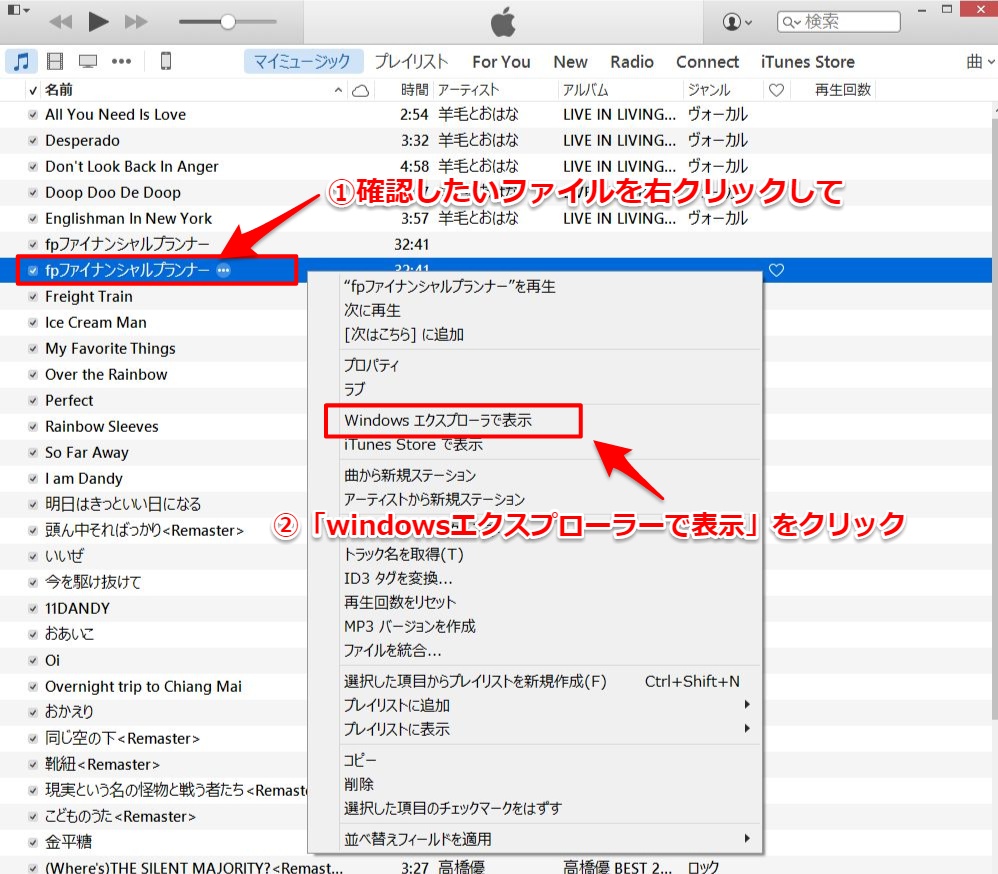Click the fast forward next track button
The image size is (998, 874).
[136, 22]
